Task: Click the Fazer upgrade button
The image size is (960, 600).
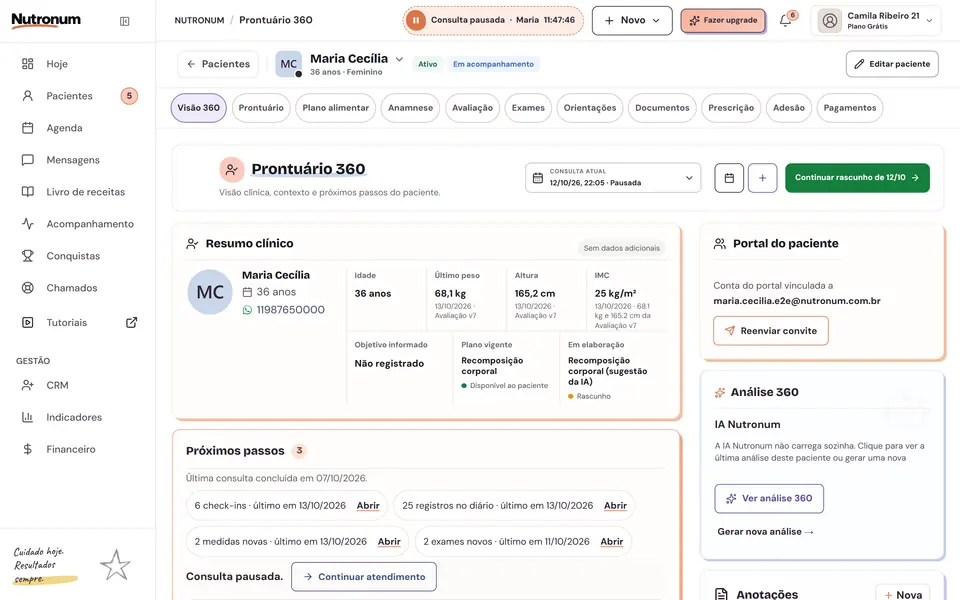Action: click(723, 21)
